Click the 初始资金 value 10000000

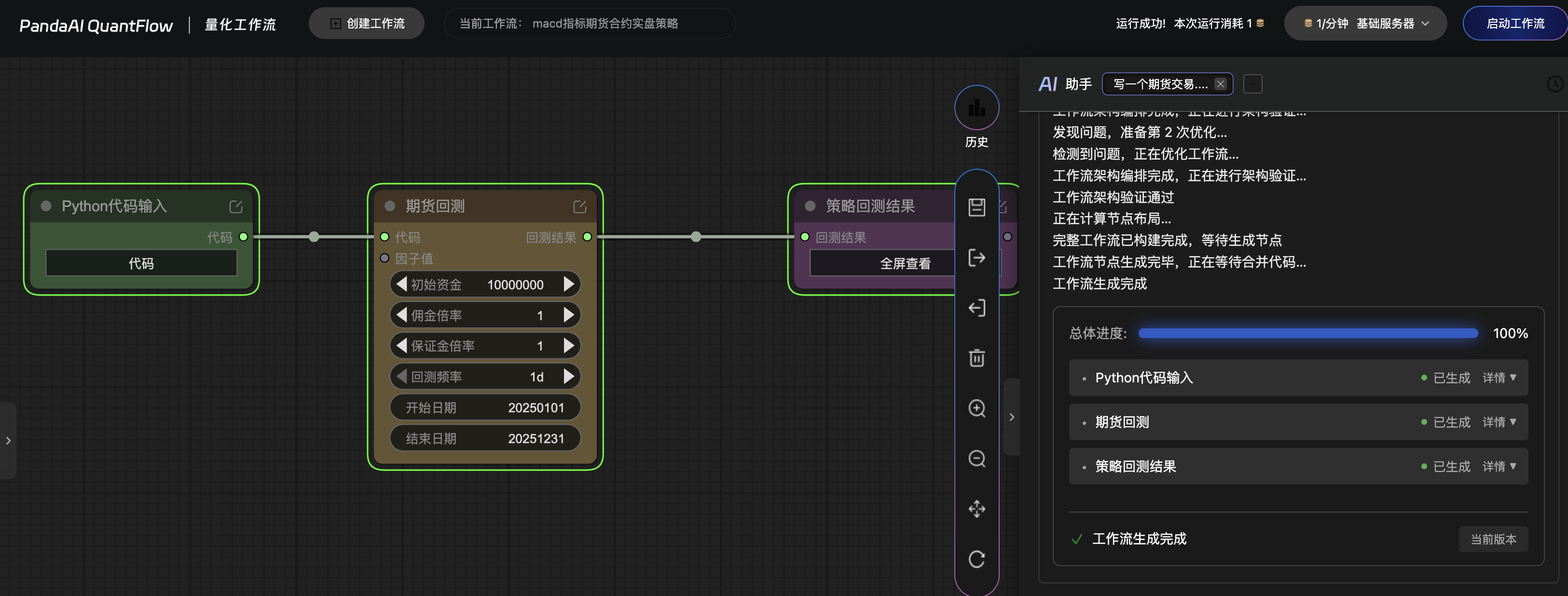(515, 284)
